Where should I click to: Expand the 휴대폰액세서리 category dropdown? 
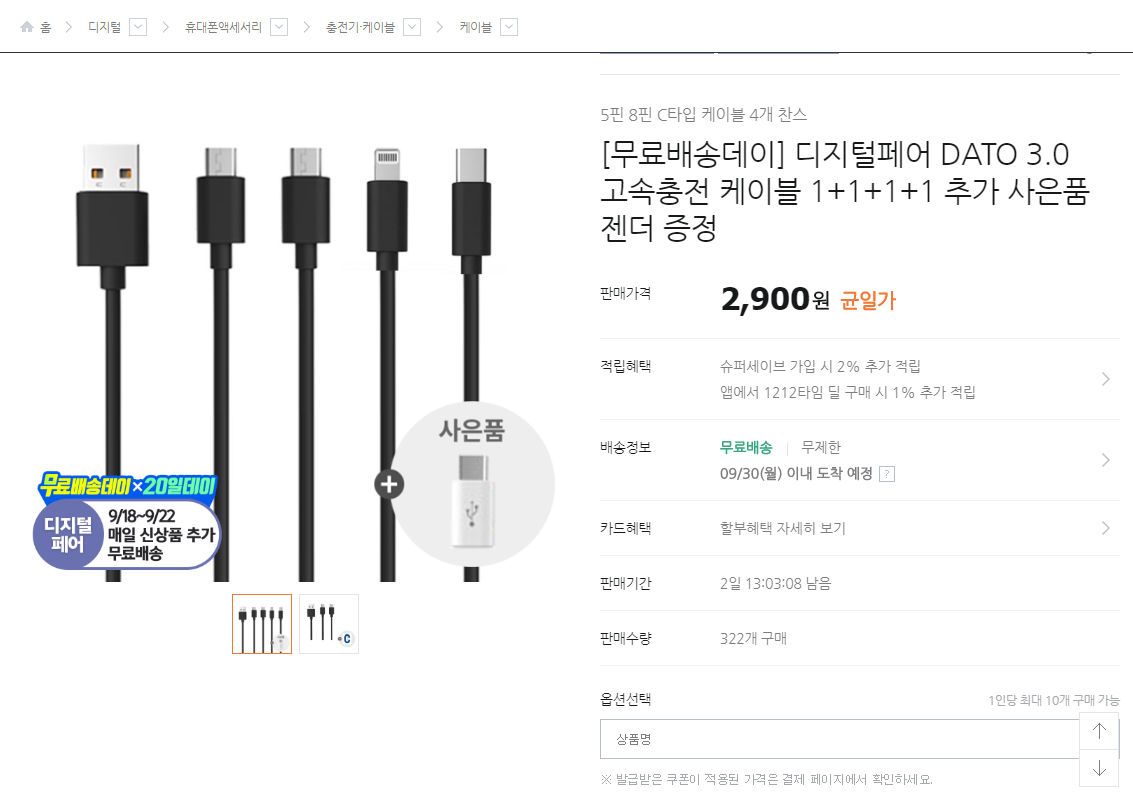pos(279,27)
